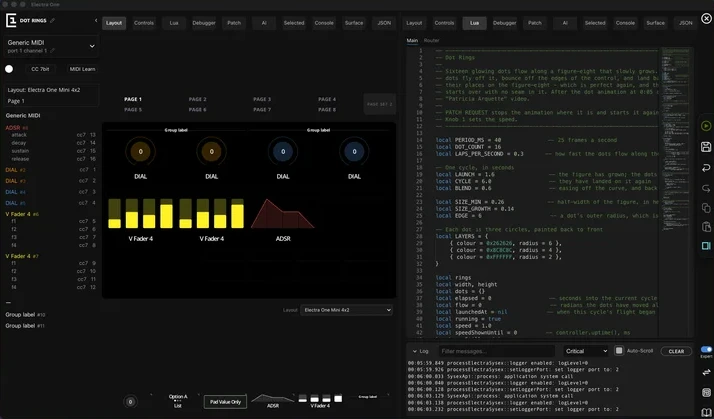Click the copy icon in right sidebar

[706, 208]
